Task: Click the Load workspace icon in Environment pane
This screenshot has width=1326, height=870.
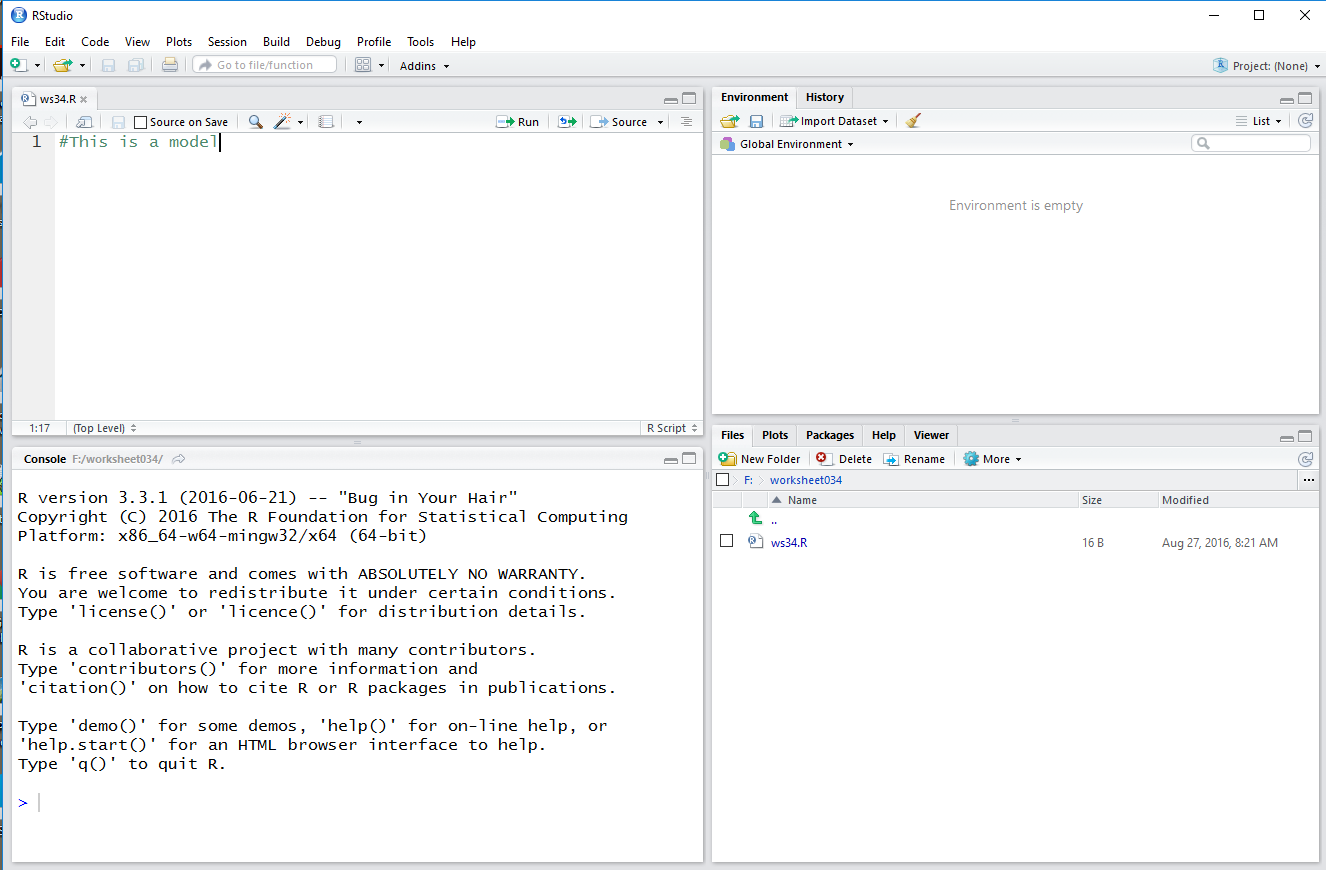Action: [730, 121]
